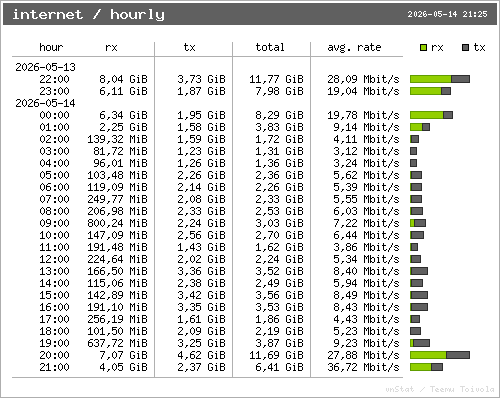
Task: Click the gray tx legend swatch
Action: (x=466, y=48)
